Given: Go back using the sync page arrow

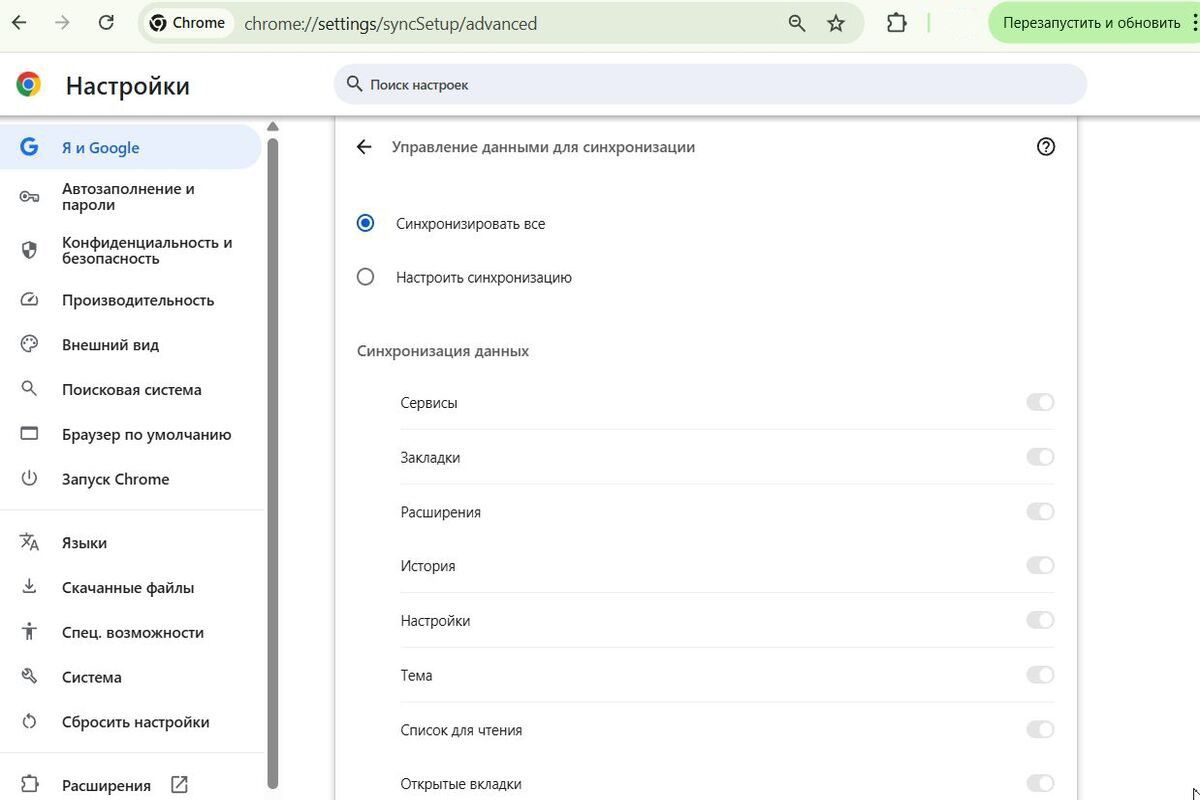Looking at the screenshot, I should pos(364,147).
